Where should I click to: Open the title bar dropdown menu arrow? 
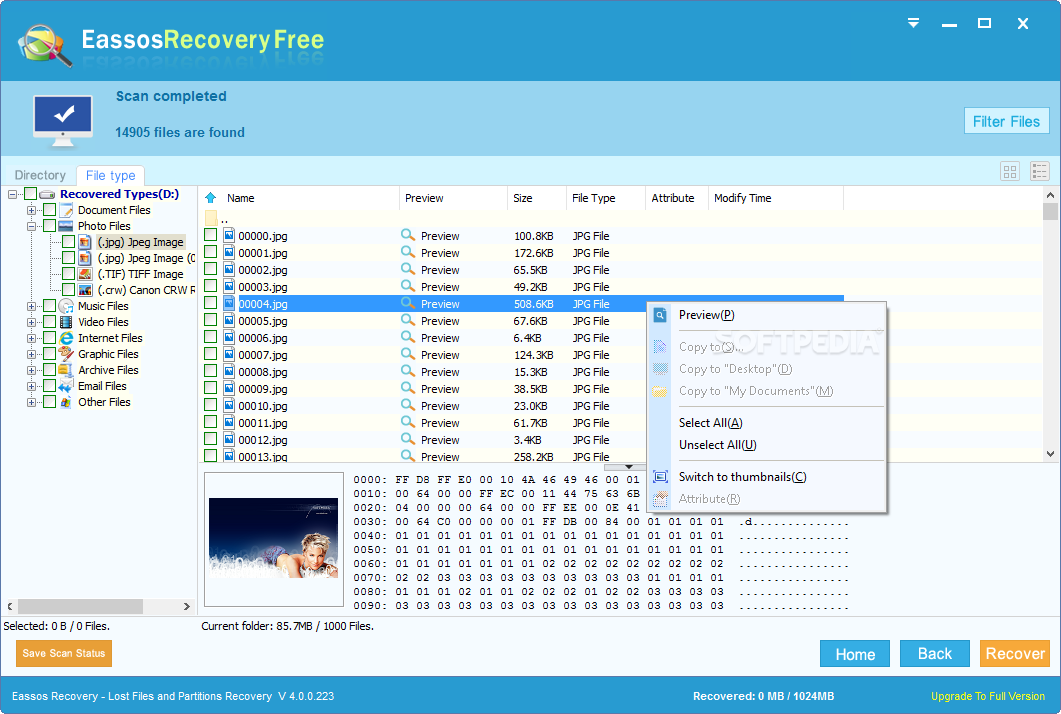(913, 24)
